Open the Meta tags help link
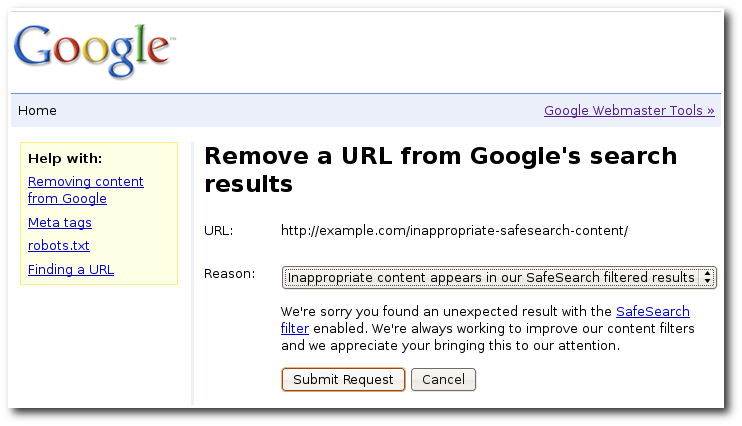Viewport: 742px width, 426px height. 60,222
